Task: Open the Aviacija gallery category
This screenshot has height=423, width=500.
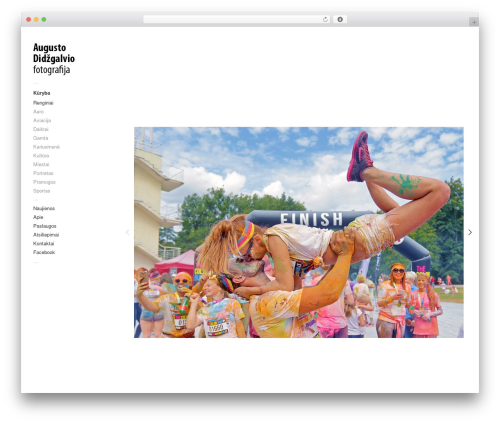Action: pos(42,120)
